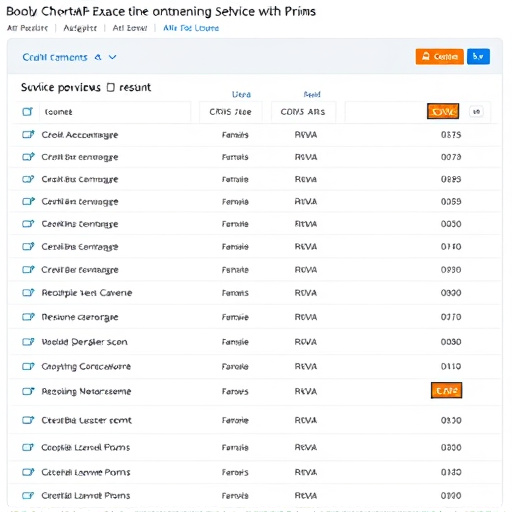Image resolution: width=512 pixels, height=512 pixels.
Task: Open Coosfiit Lzerell Pams row icon
Action: [28, 447]
